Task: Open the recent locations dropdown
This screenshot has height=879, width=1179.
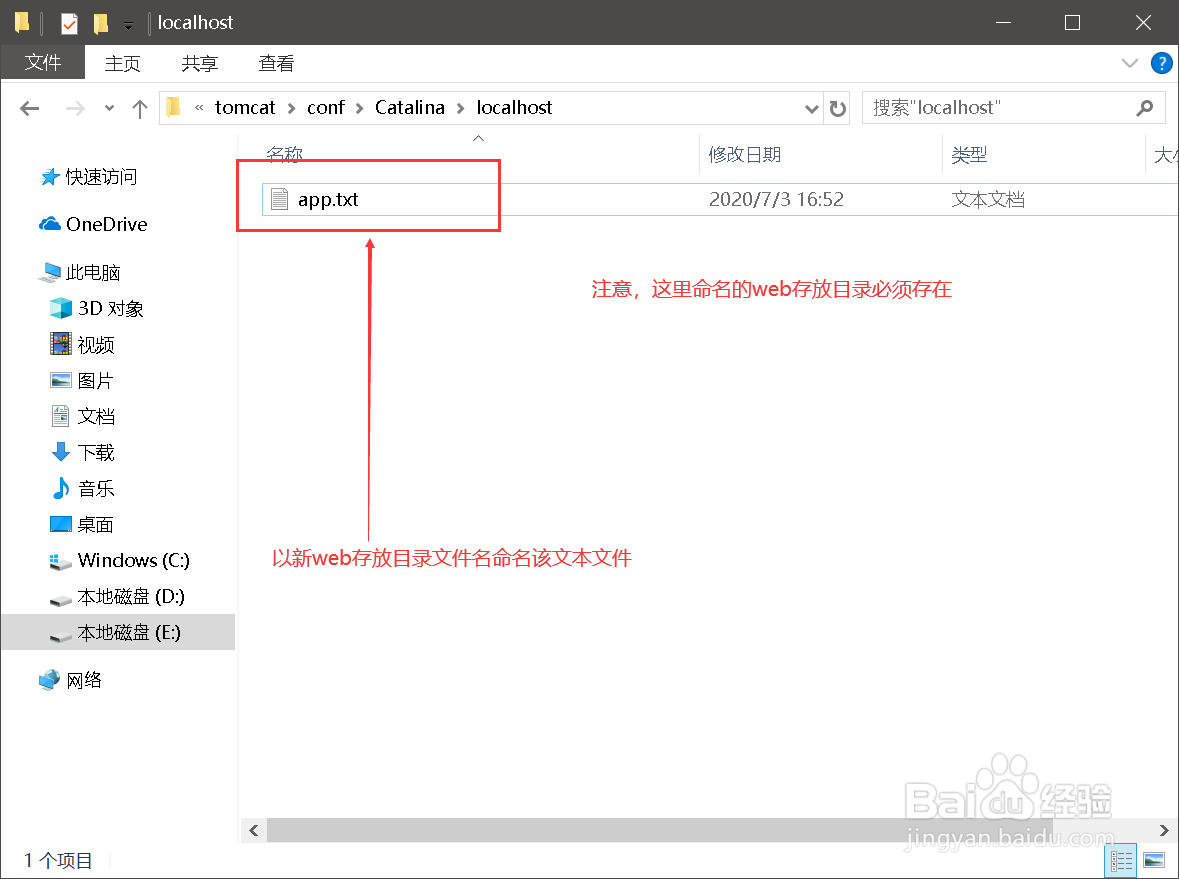Action: pyautogui.click(x=110, y=108)
